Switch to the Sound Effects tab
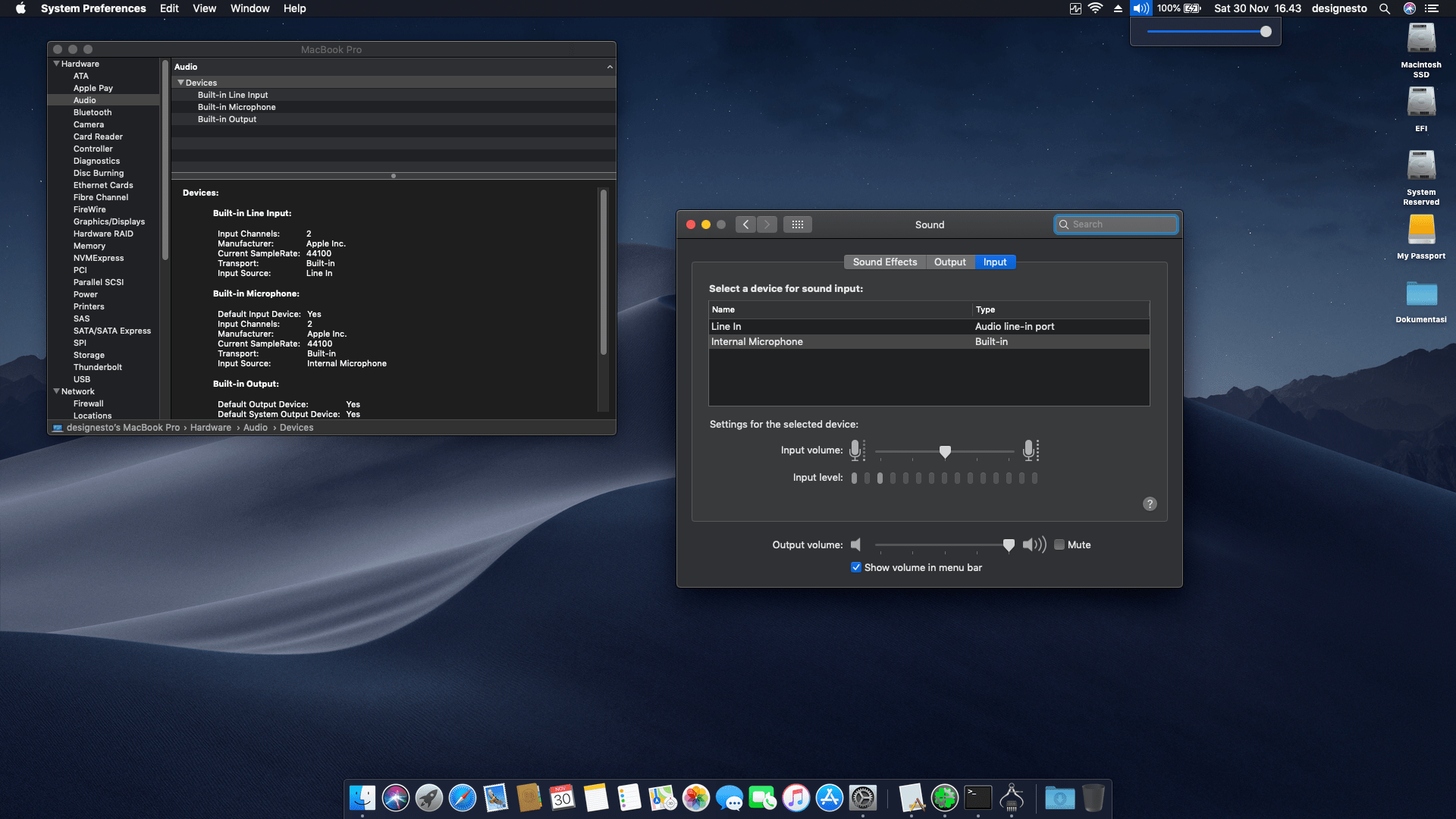The height and width of the screenshot is (819, 1456). coord(884,262)
